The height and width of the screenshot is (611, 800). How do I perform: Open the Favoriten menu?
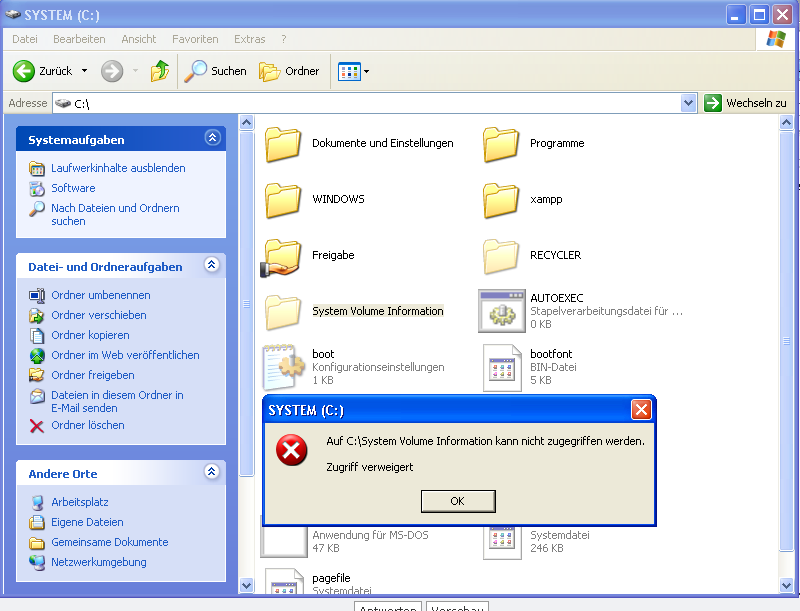tap(195, 39)
